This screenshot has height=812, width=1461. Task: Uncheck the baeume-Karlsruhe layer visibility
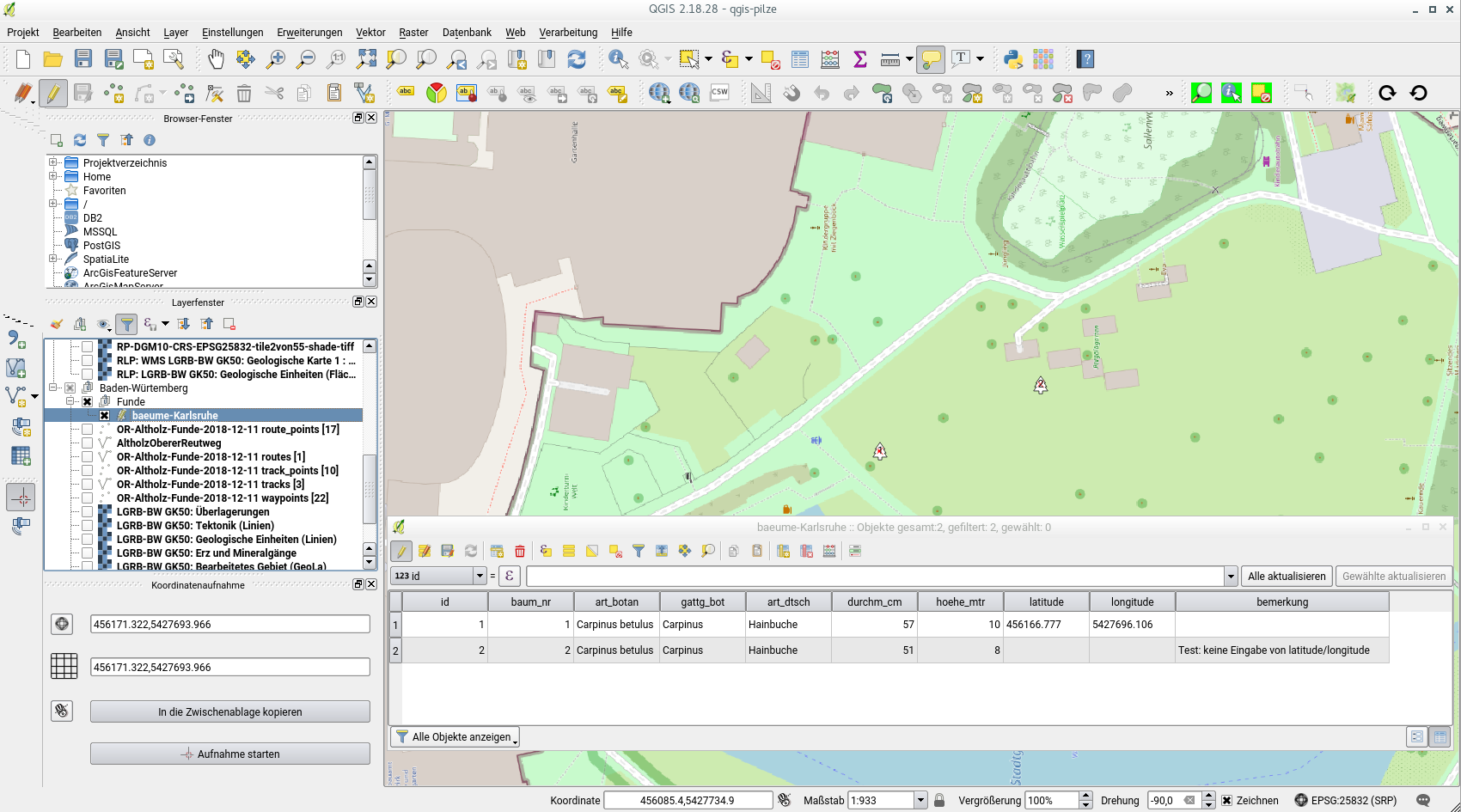[104, 416]
